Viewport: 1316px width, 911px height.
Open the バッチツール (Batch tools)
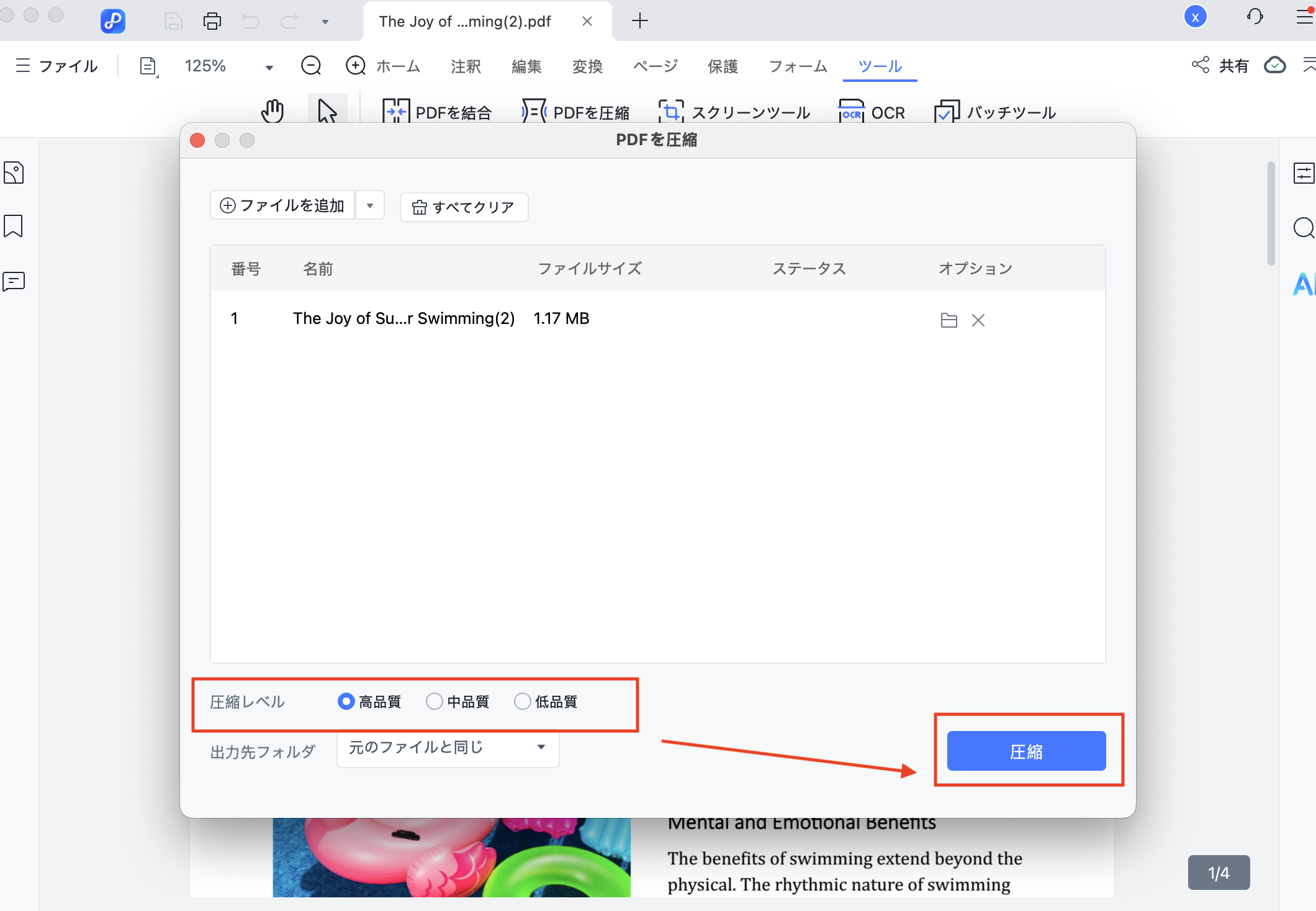coord(993,112)
